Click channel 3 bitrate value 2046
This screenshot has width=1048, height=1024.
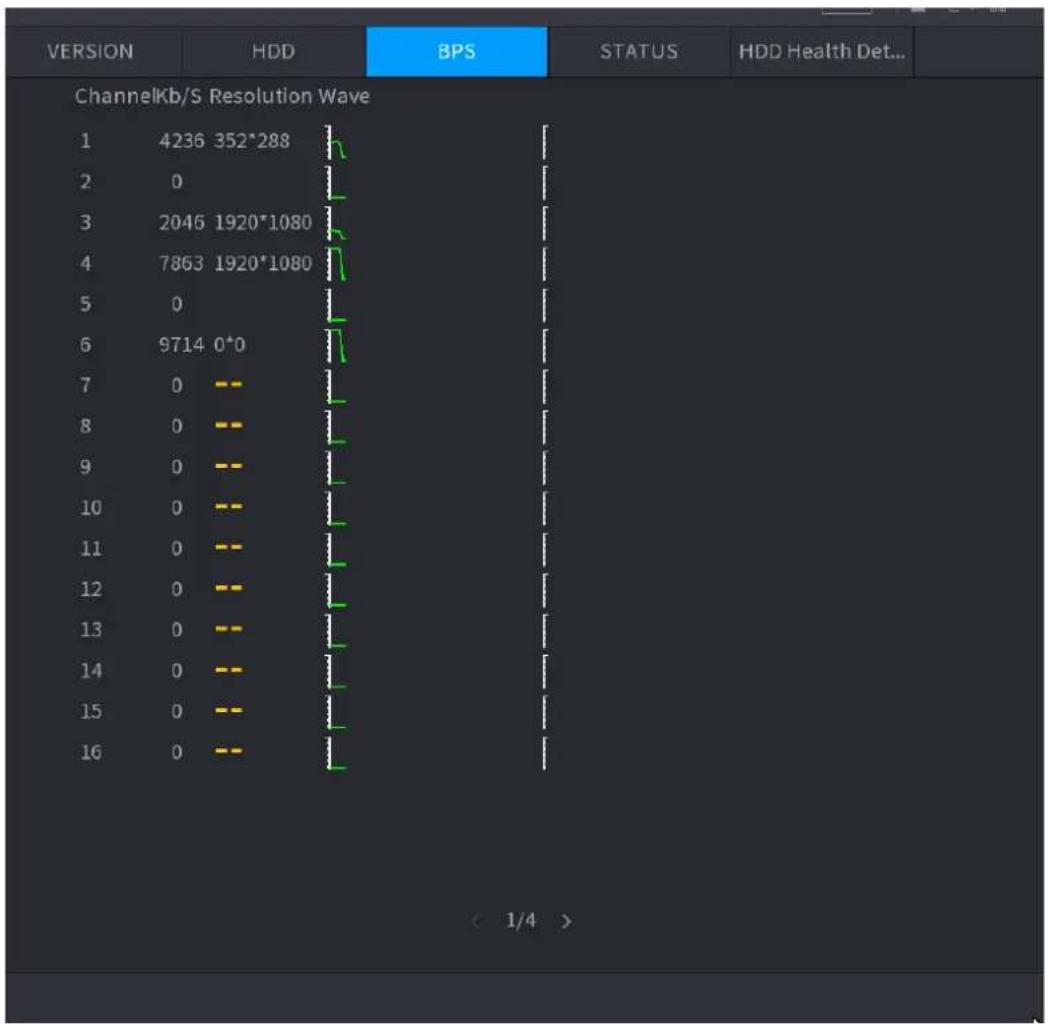pyautogui.click(x=181, y=223)
